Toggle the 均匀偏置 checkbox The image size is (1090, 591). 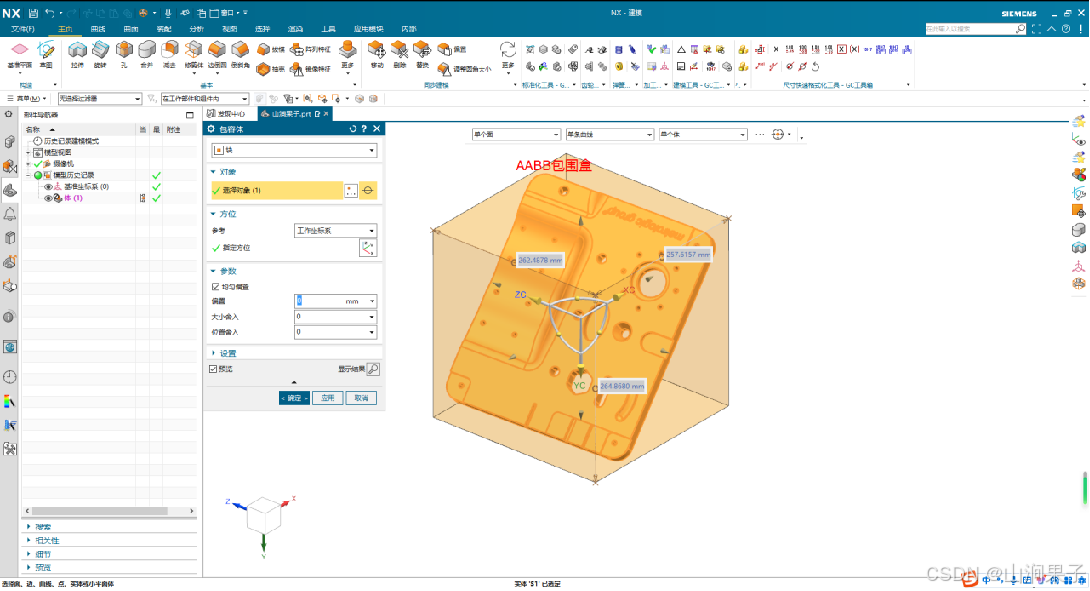(x=215, y=286)
